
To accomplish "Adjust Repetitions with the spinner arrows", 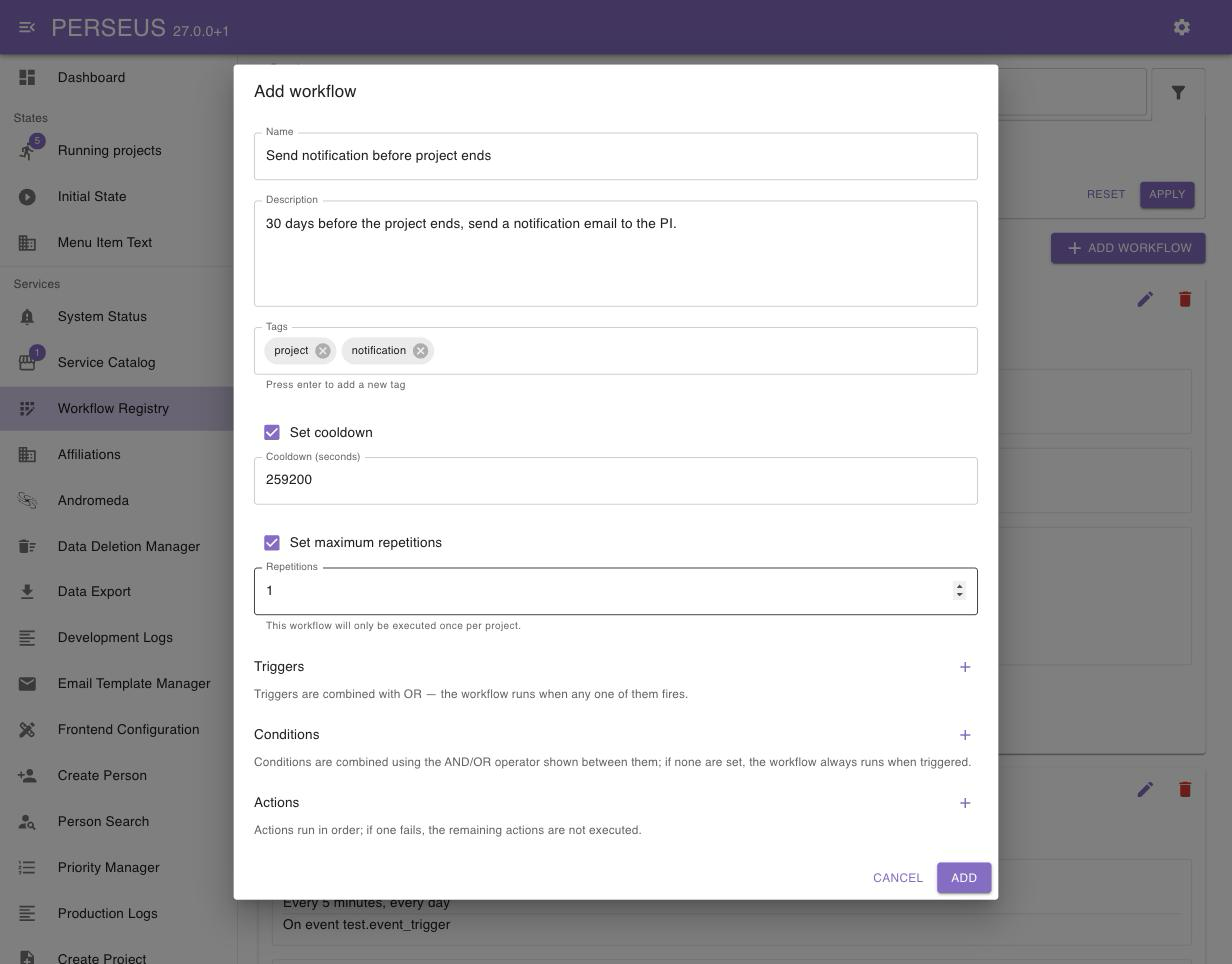I will pyautogui.click(x=959, y=591).
